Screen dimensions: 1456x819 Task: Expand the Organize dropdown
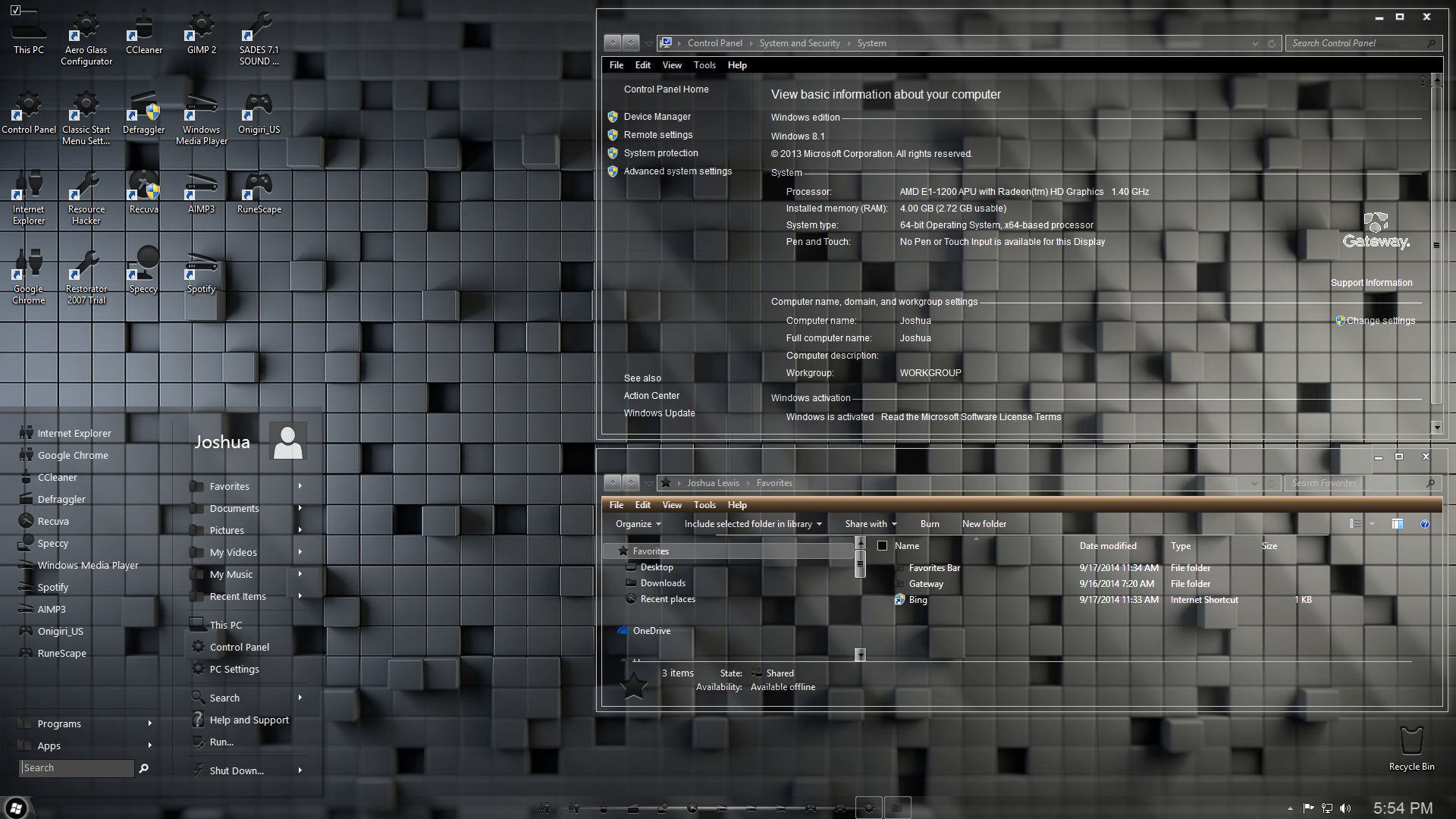point(638,524)
